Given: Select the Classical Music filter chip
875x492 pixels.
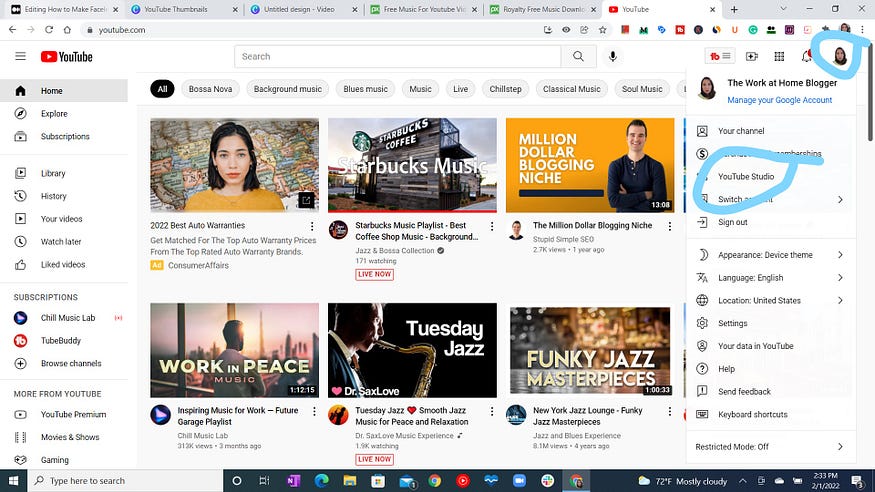Looking at the screenshot, I should coord(571,89).
